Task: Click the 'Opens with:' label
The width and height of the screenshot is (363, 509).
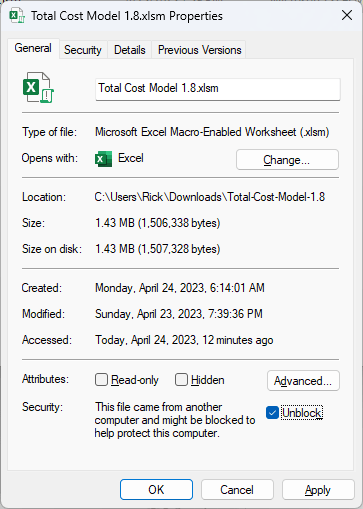Action: tap(50, 158)
